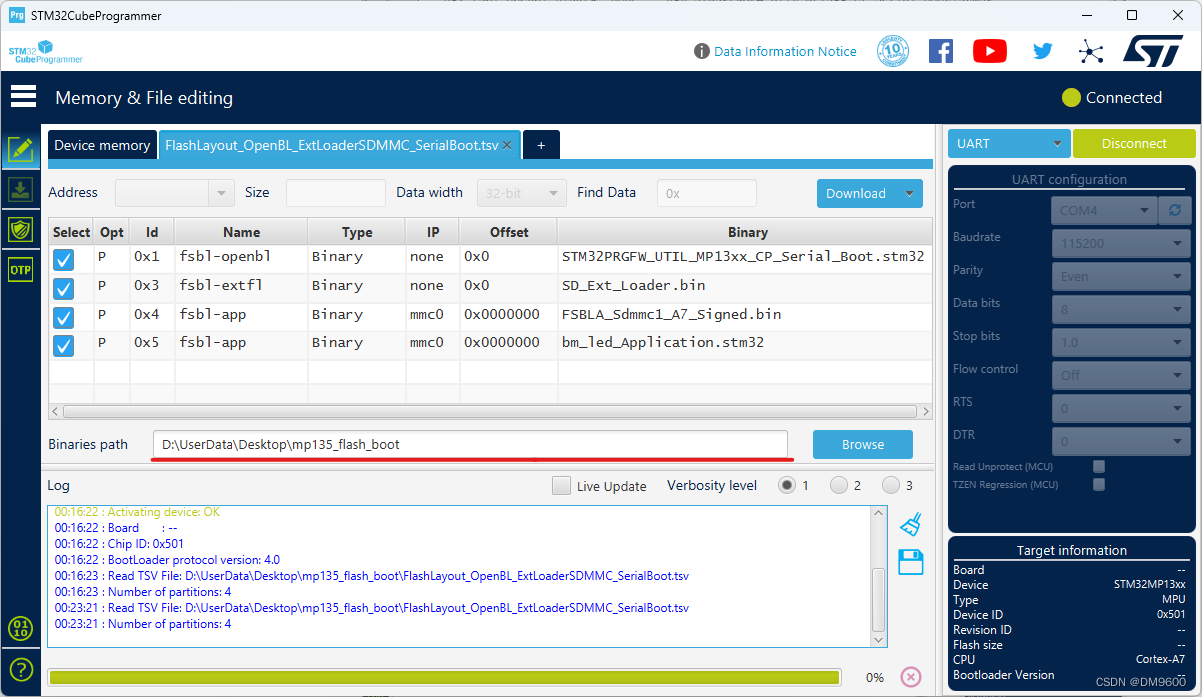Click the ST company logo

coord(1153,51)
